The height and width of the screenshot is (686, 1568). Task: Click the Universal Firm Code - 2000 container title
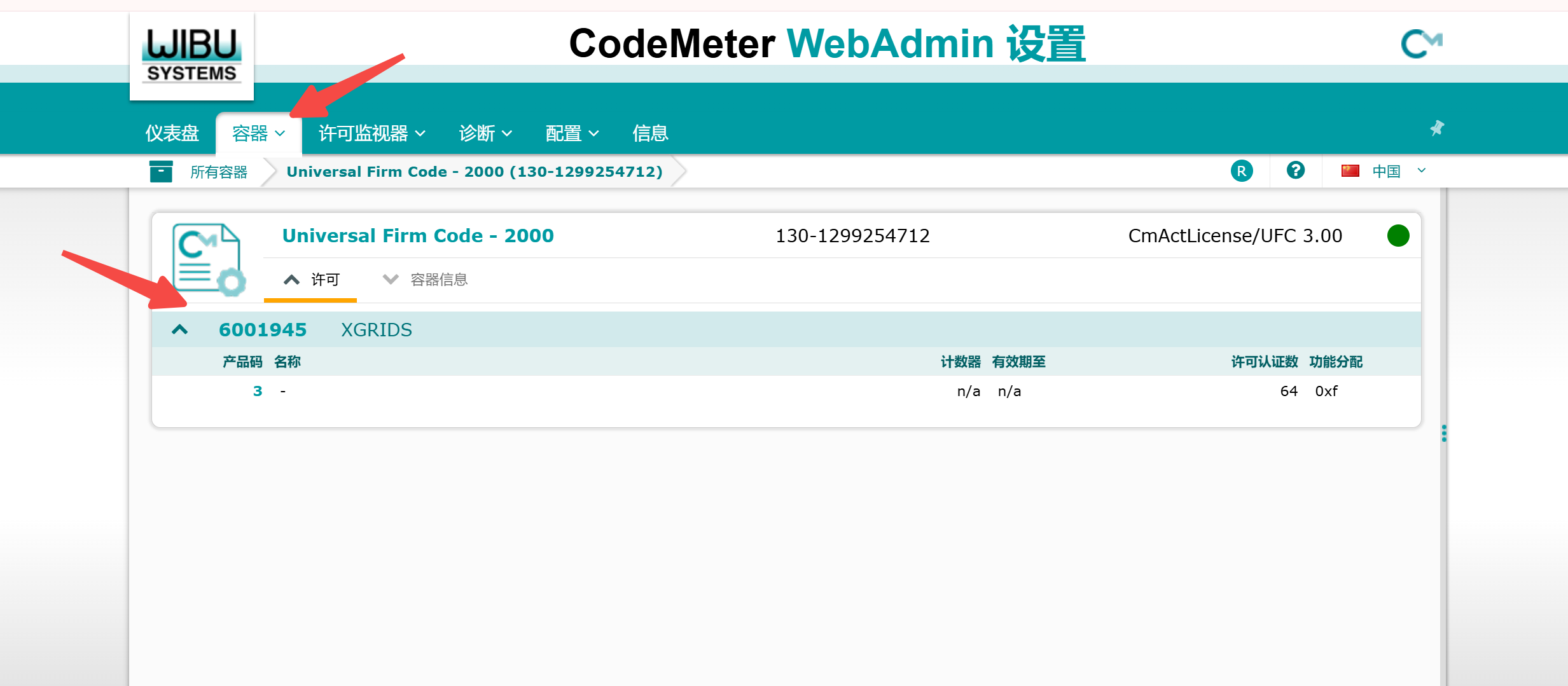click(x=418, y=235)
